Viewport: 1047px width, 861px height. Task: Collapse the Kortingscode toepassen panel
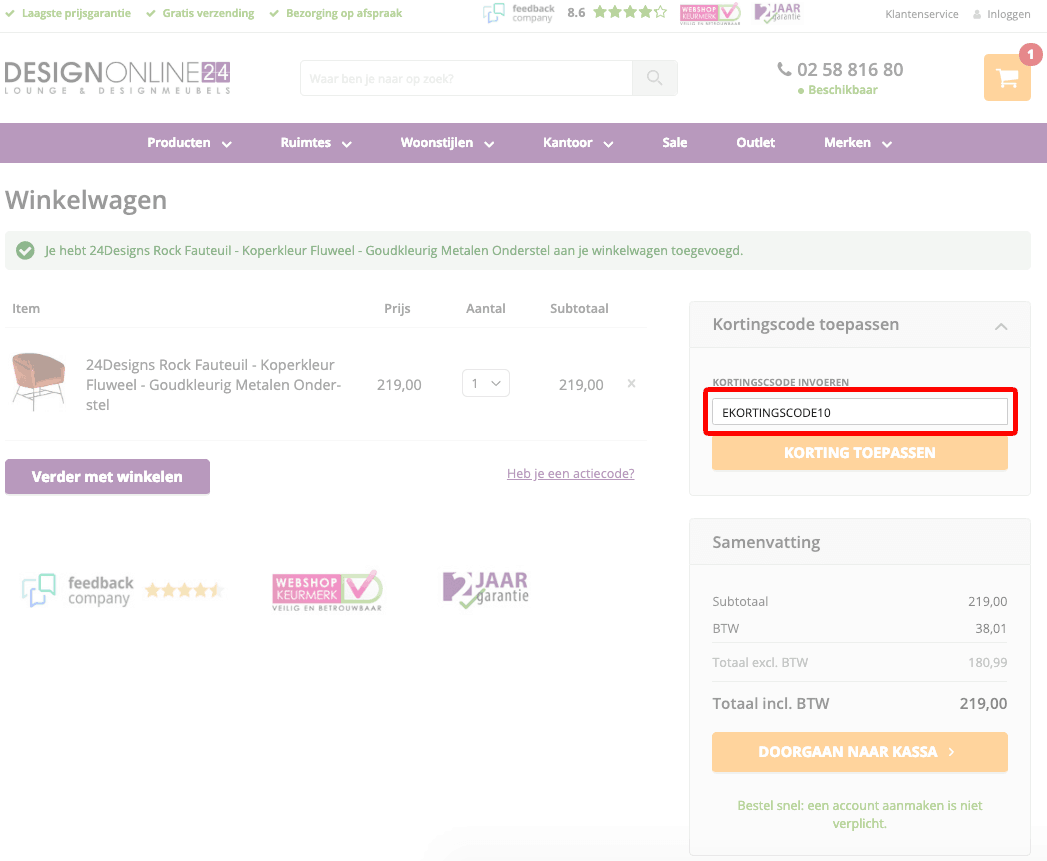tap(1001, 326)
